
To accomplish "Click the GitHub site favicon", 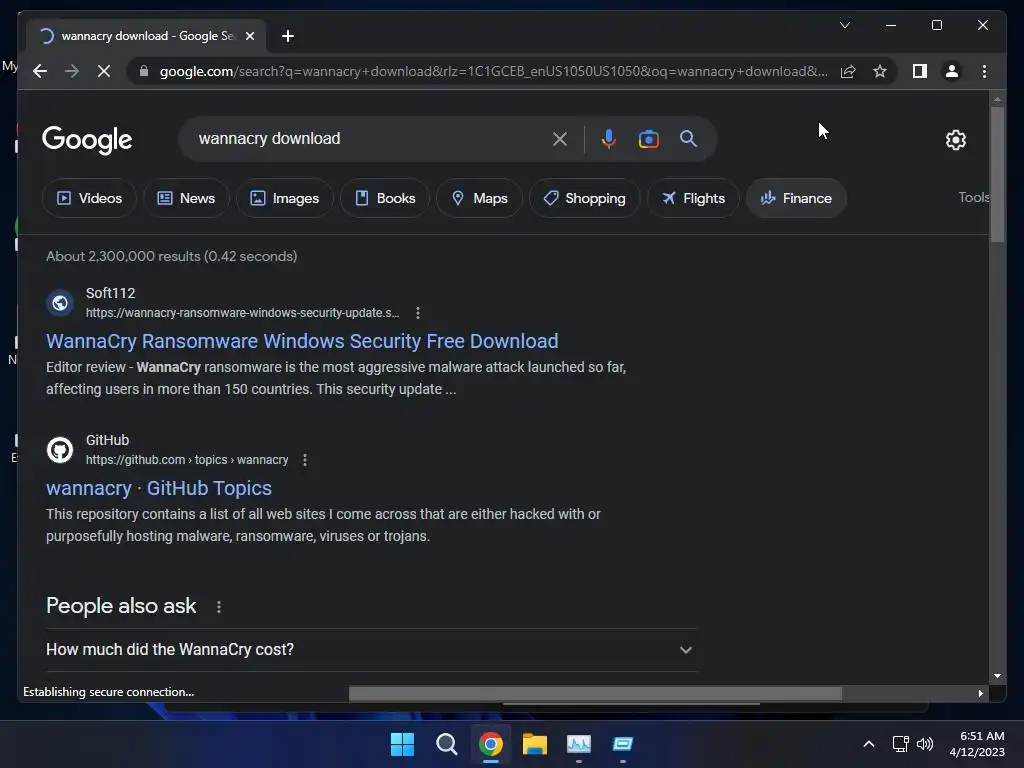I will 59,450.
